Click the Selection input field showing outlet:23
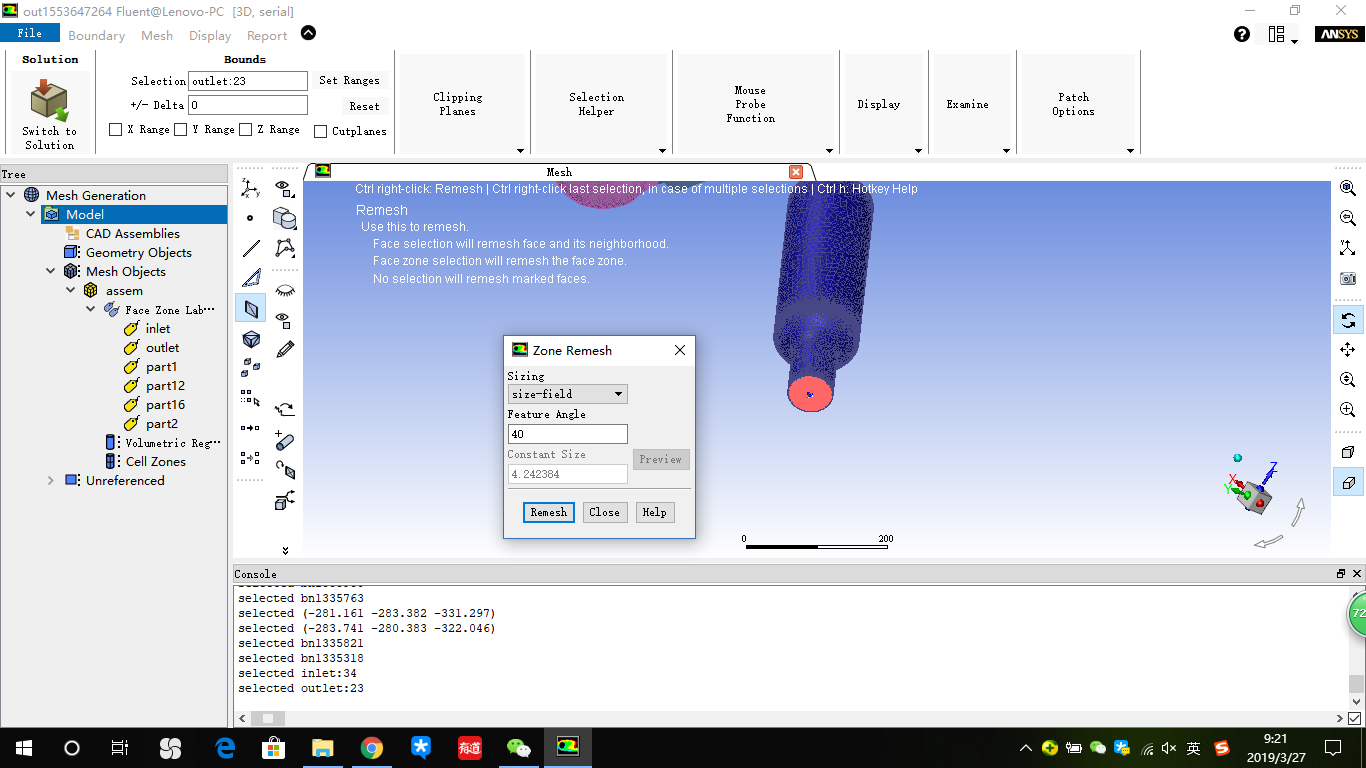This screenshot has width=1366, height=768. pos(247,81)
